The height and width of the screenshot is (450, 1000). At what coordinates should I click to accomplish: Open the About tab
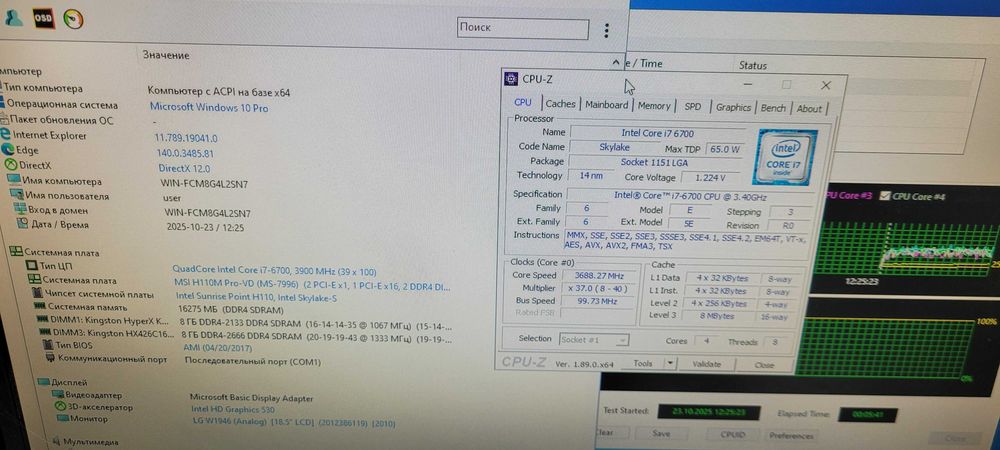pos(809,108)
